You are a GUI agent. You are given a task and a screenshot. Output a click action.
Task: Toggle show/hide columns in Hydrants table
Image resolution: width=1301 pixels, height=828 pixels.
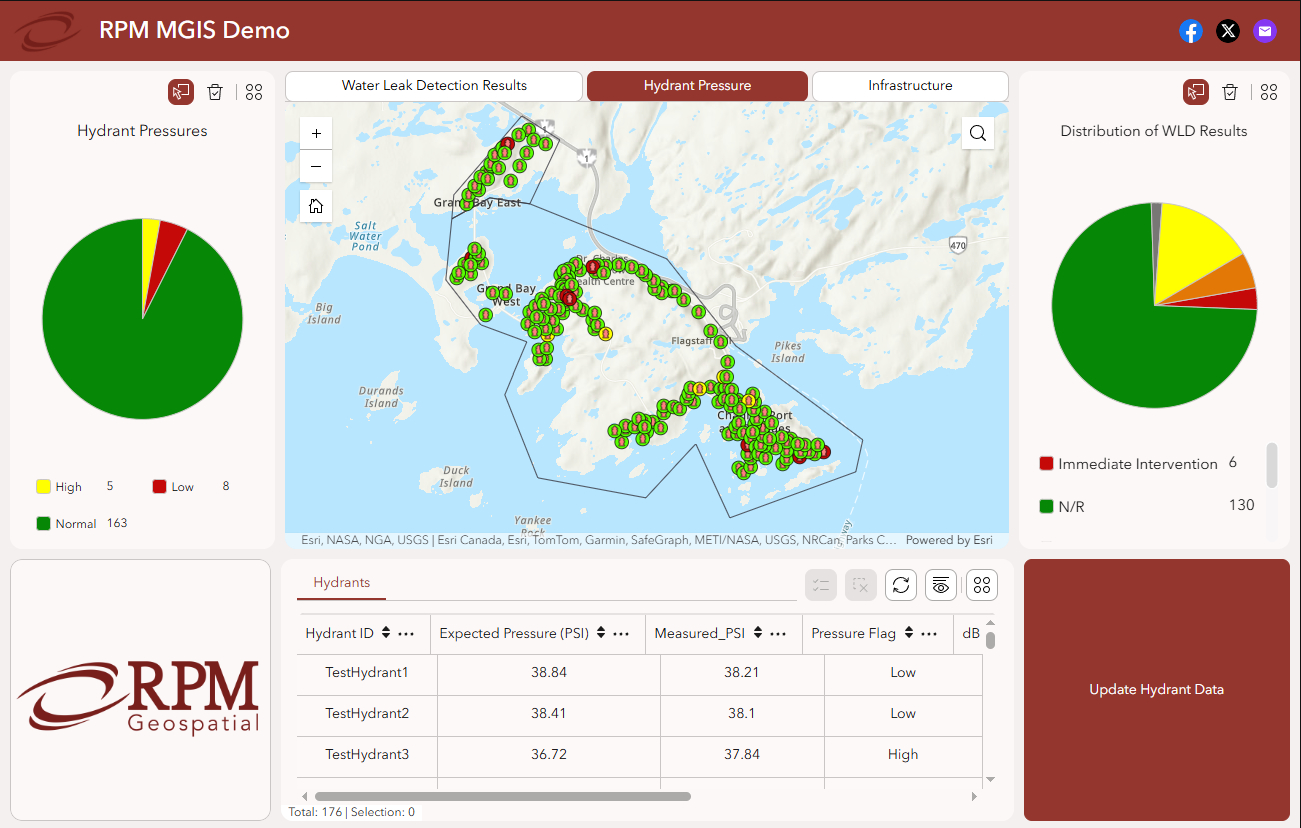pyautogui.click(x=940, y=585)
